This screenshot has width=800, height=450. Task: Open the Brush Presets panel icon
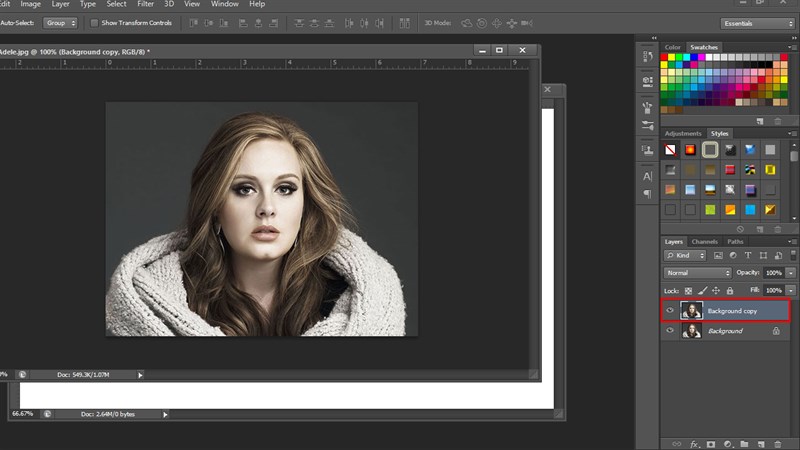[647, 125]
